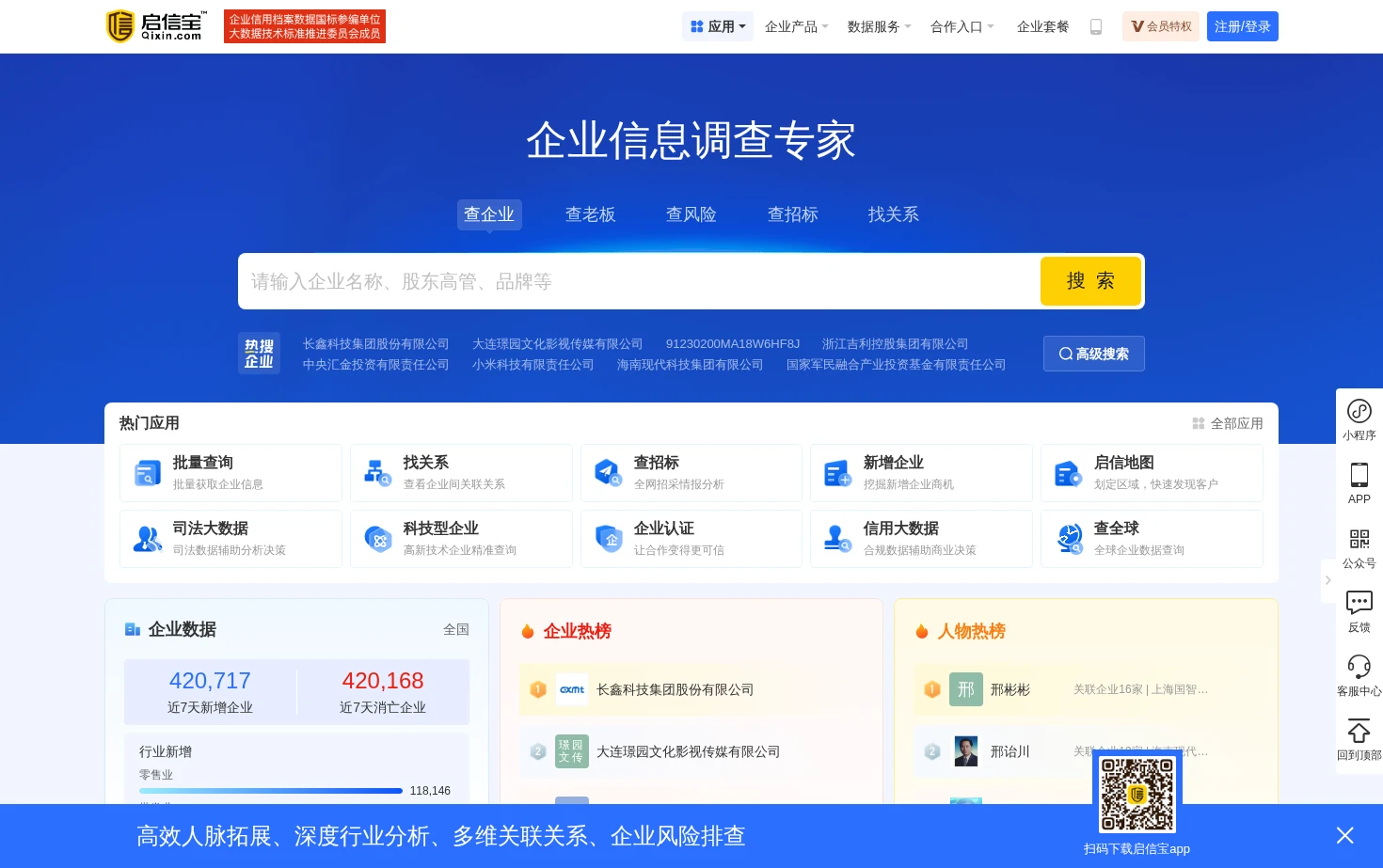Image resolution: width=1383 pixels, height=868 pixels.
Task: Open the 信用大数据 app icon
Action: [838, 539]
